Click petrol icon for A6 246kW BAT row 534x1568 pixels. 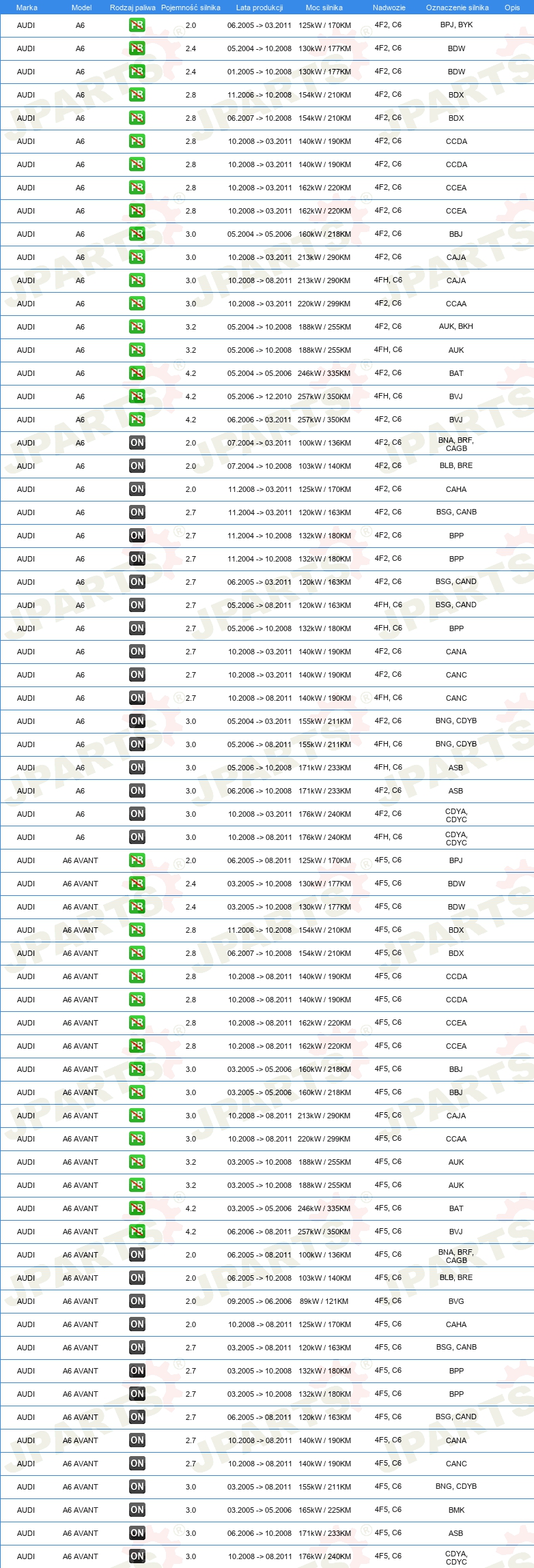point(137,373)
